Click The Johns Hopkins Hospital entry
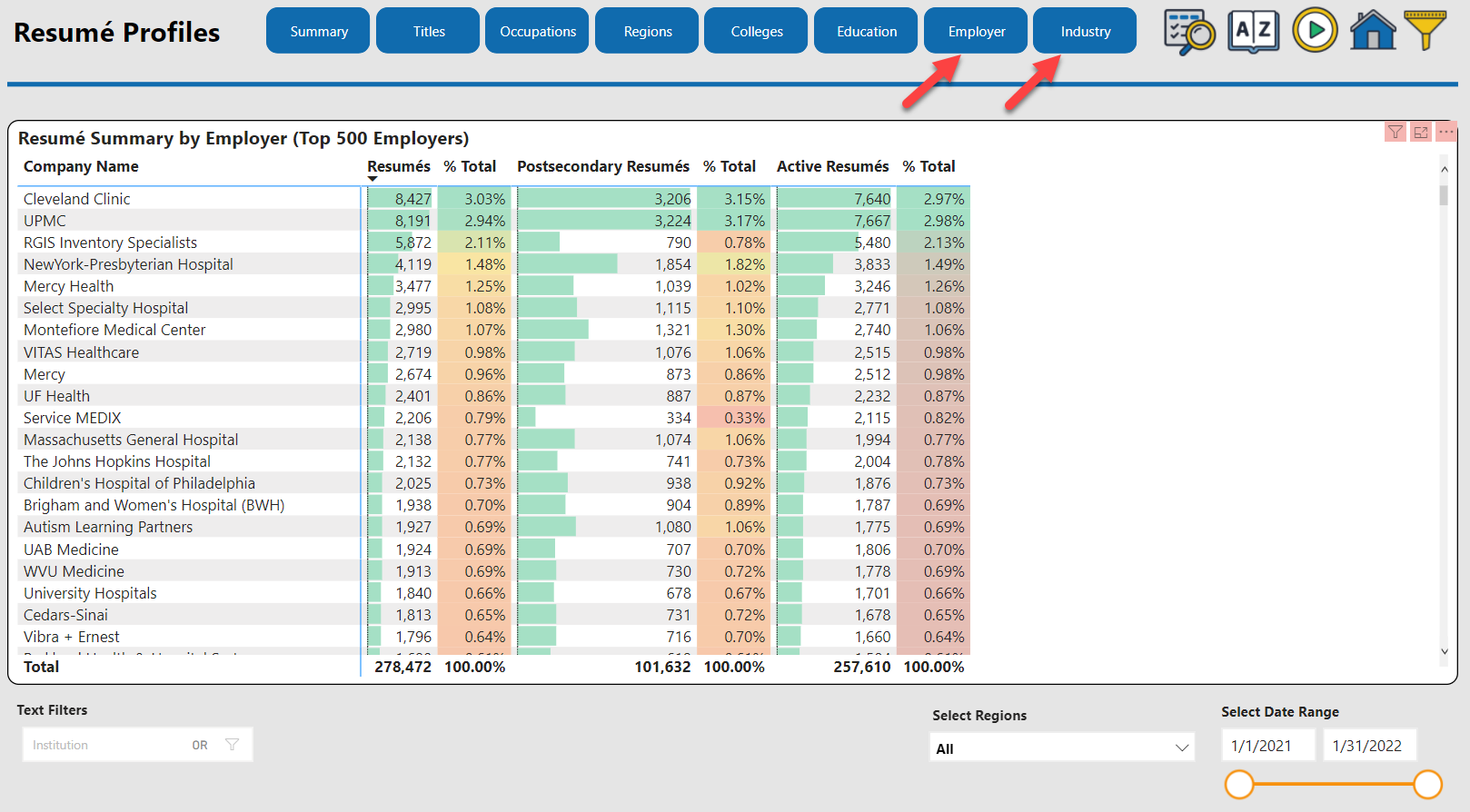 click(x=117, y=461)
